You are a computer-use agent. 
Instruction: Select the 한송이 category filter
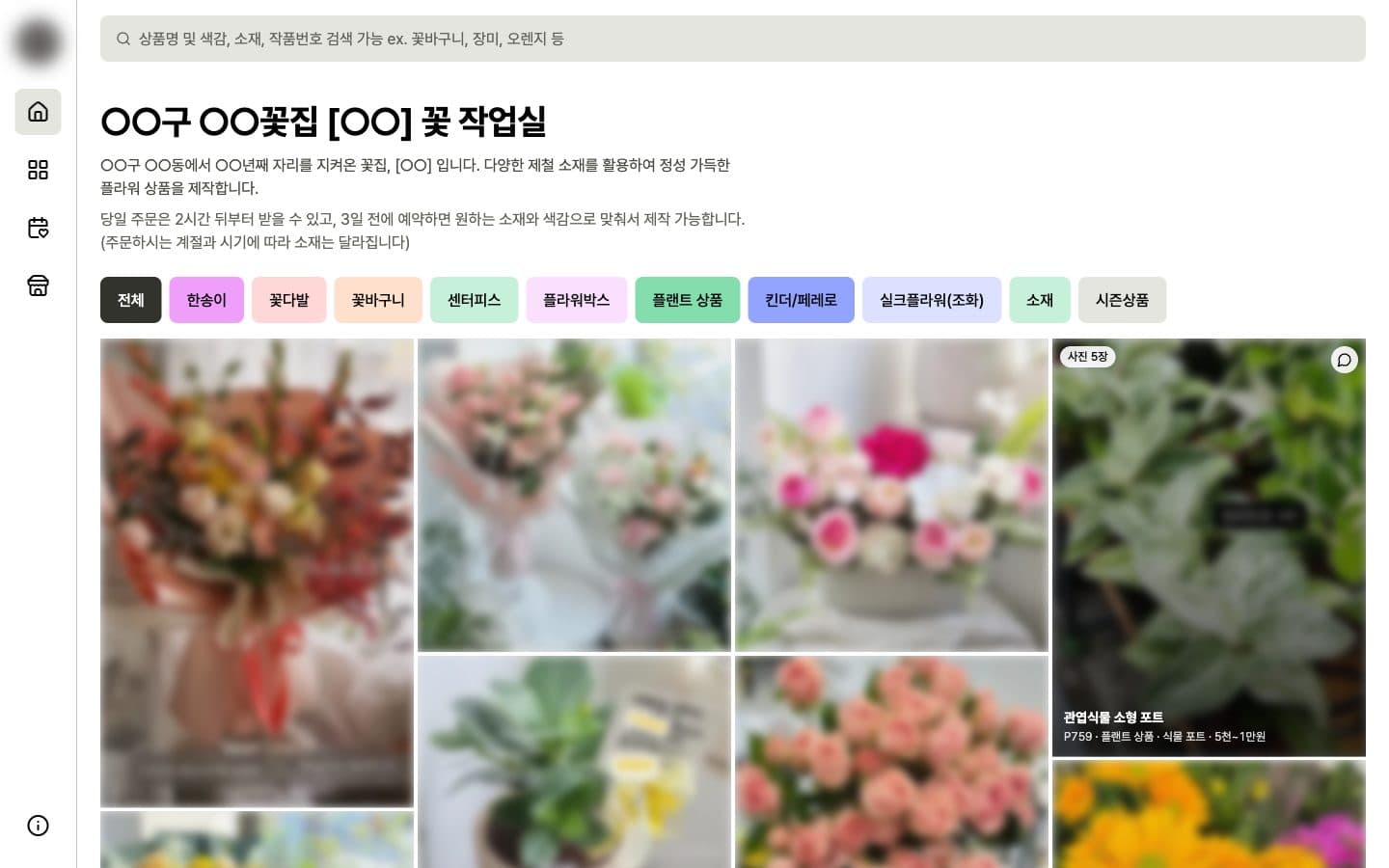tap(206, 300)
